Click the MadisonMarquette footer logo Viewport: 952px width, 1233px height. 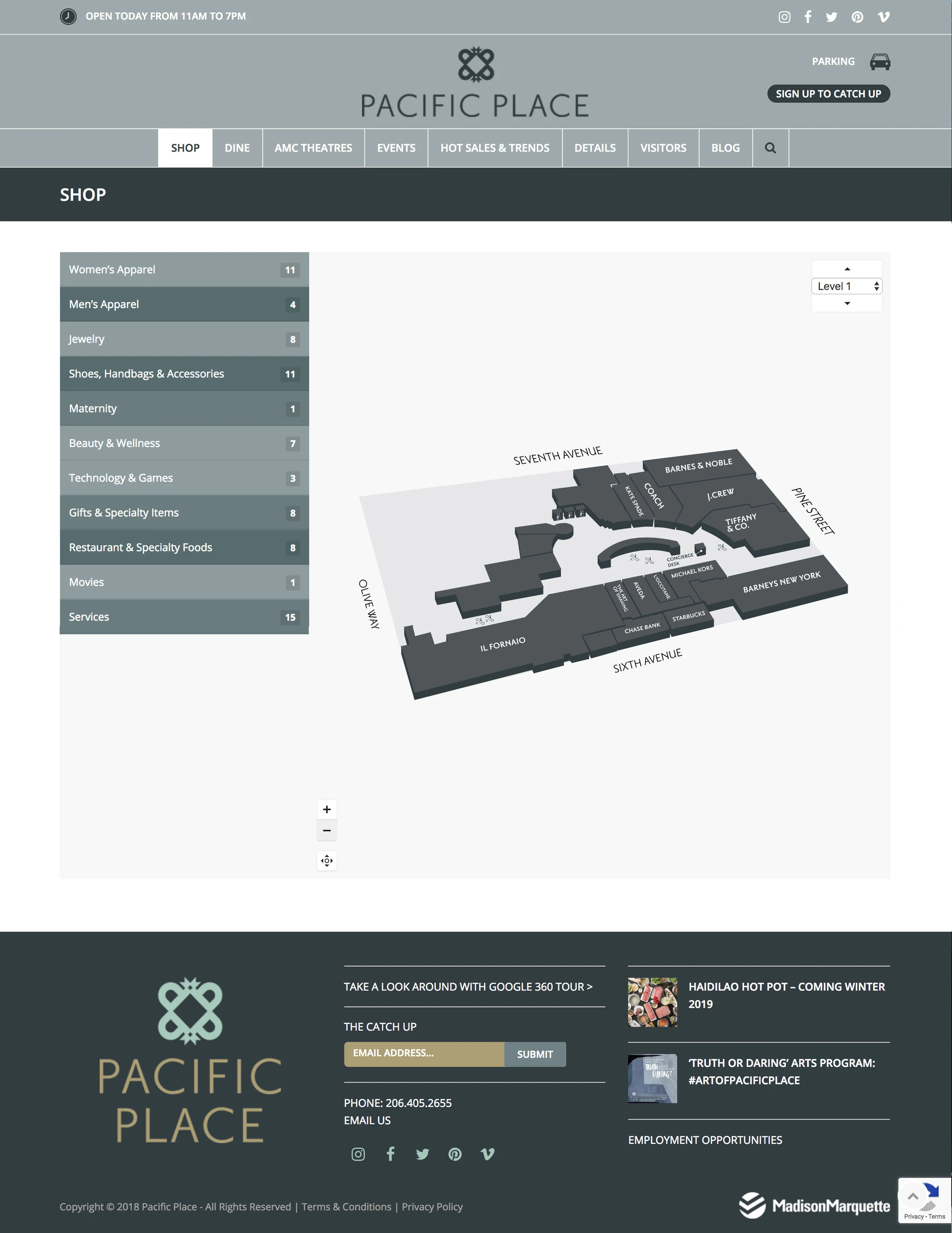pos(814,1206)
